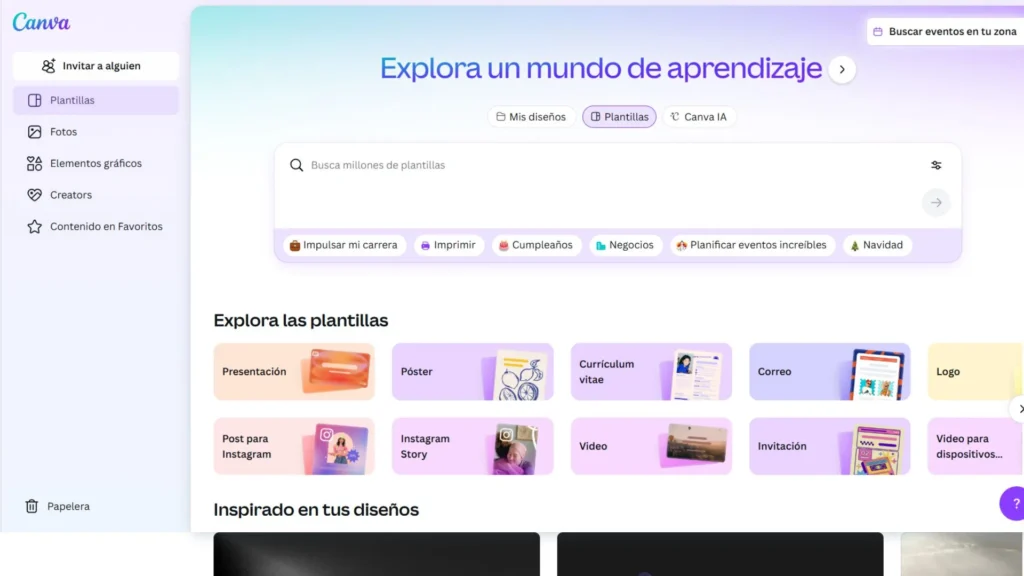
Task: Browse the Creators section
Action: (73, 194)
